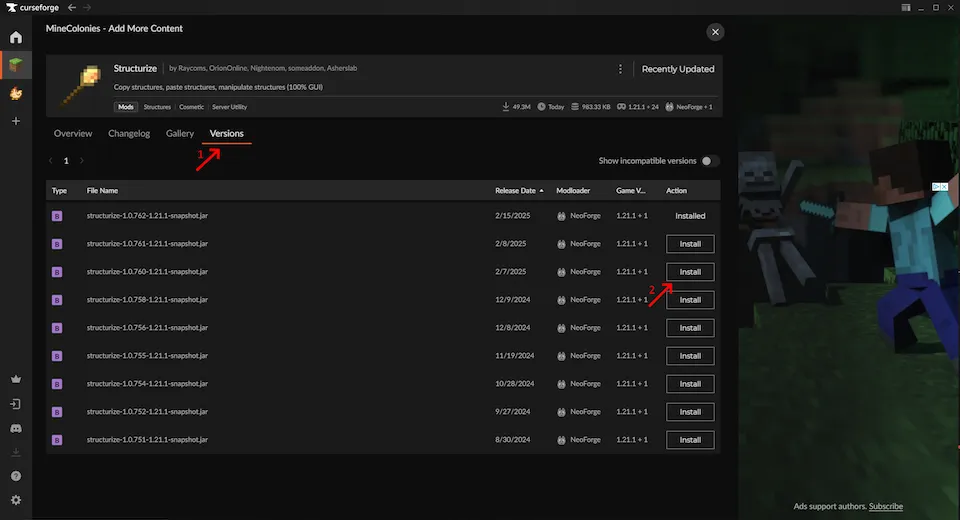Click the Server Utility category tag

coord(230,107)
